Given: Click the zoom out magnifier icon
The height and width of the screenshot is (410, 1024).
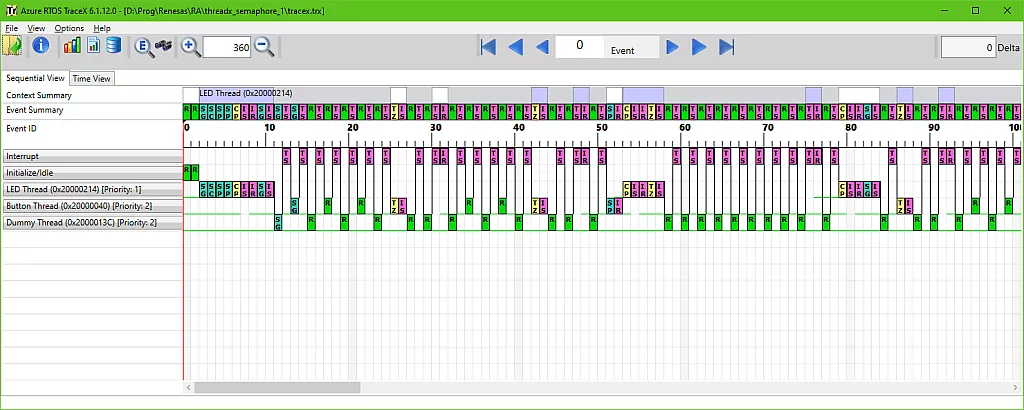Looking at the screenshot, I should 264,46.
